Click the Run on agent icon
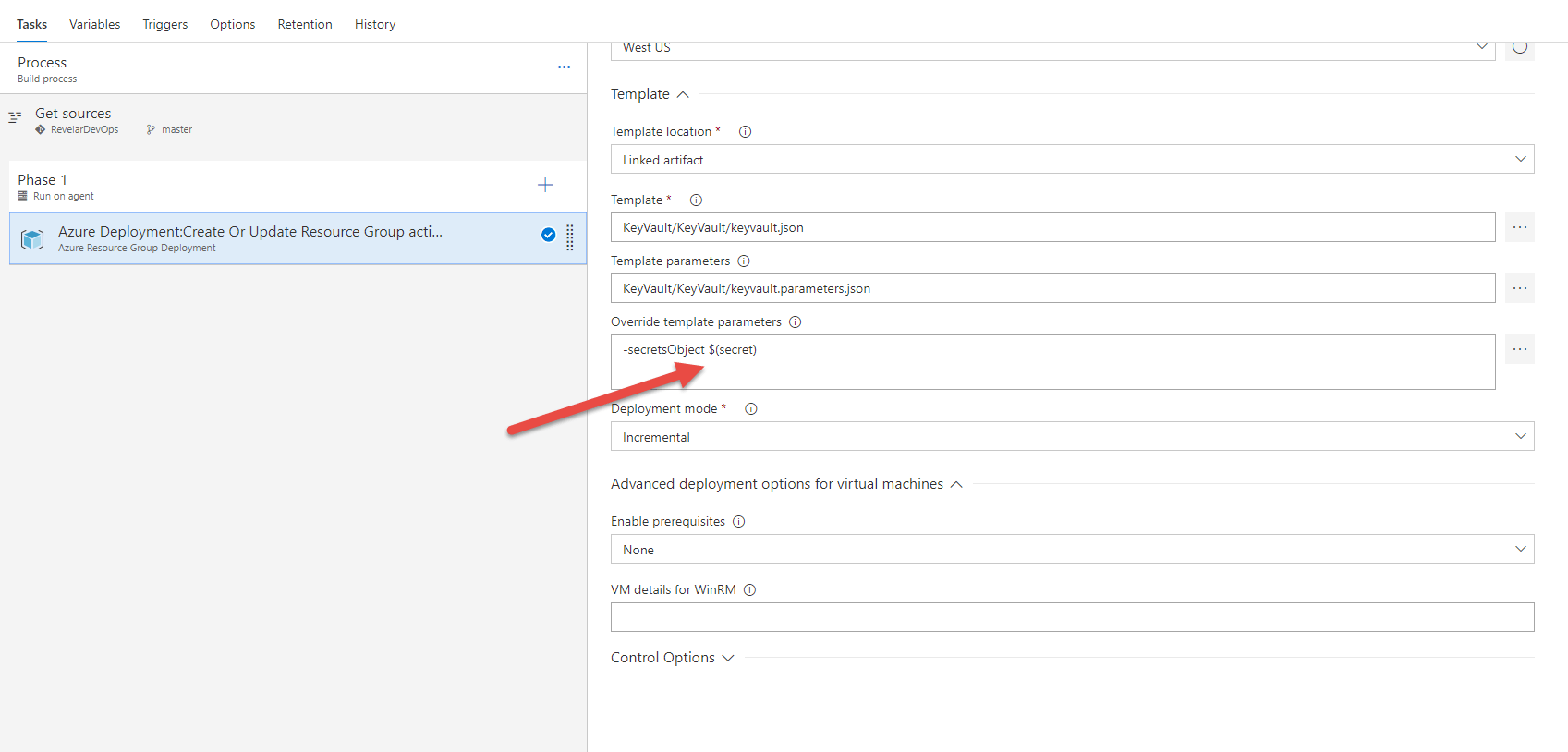The height and width of the screenshot is (752, 1568). pos(23,196)
